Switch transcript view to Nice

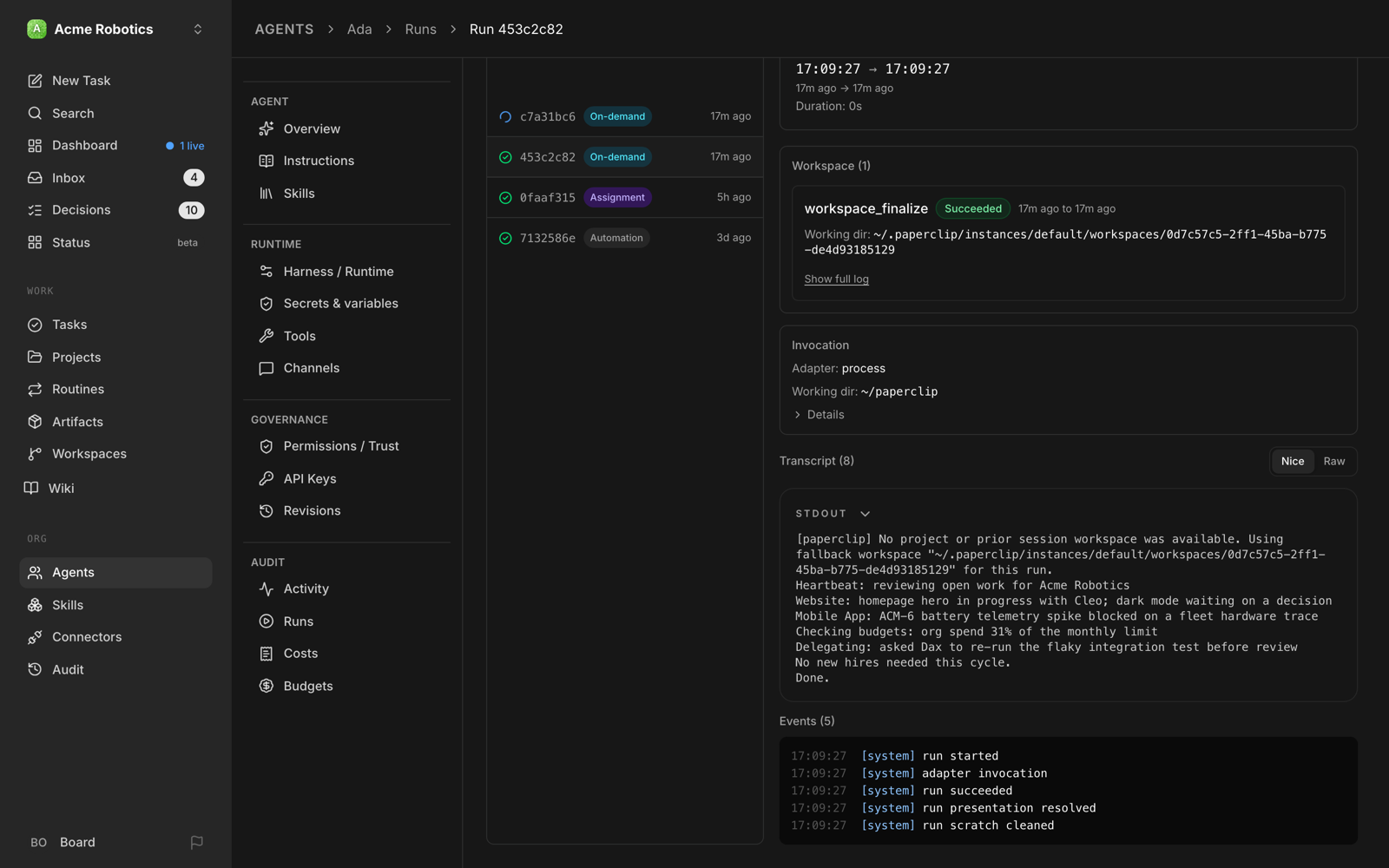(x=1292, y=461)
